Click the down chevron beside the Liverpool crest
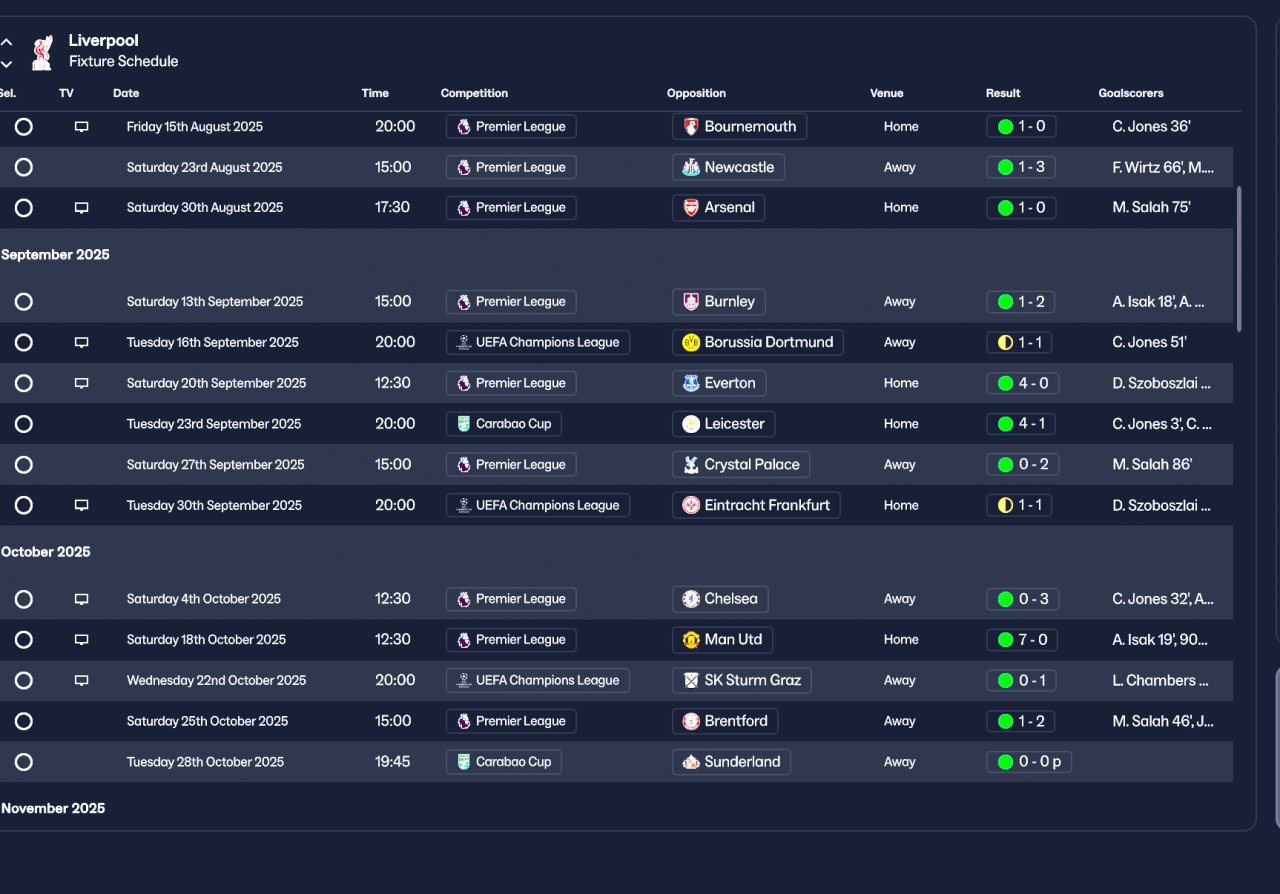Screen dimensions: 1280x894 [x=7, y=64]
